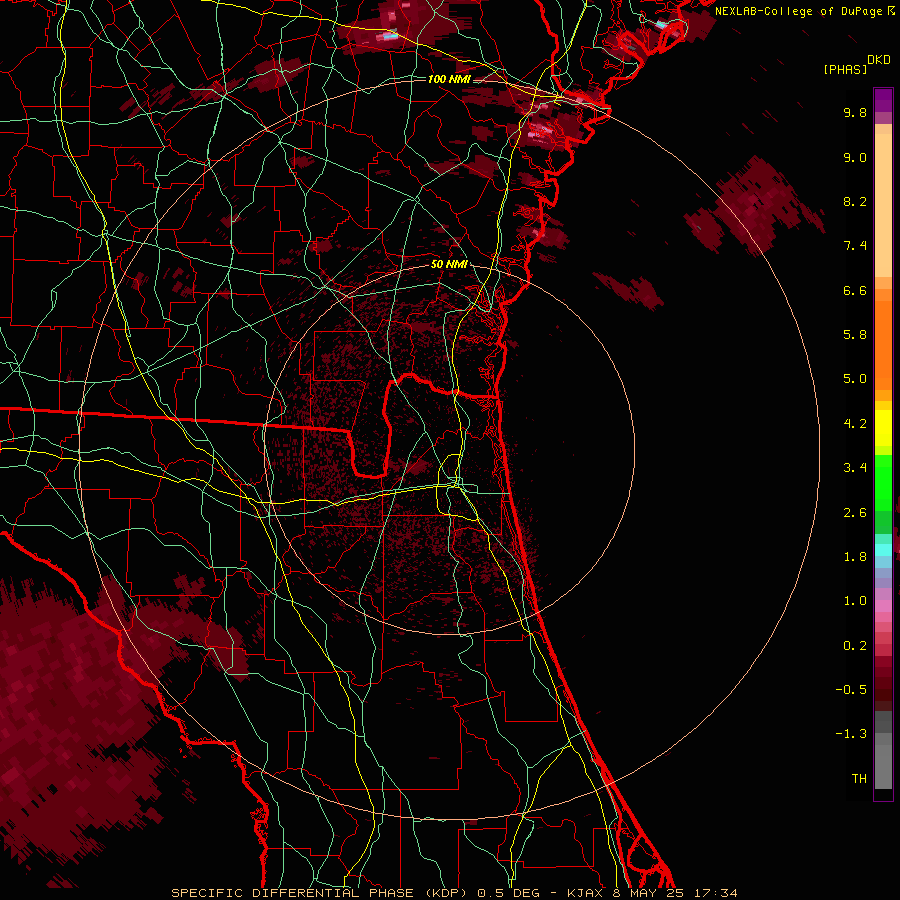This screenshot has height=900, width=900.
Task: Select the 9.8 value on the KDP scale
Action: tap(855, 112)
